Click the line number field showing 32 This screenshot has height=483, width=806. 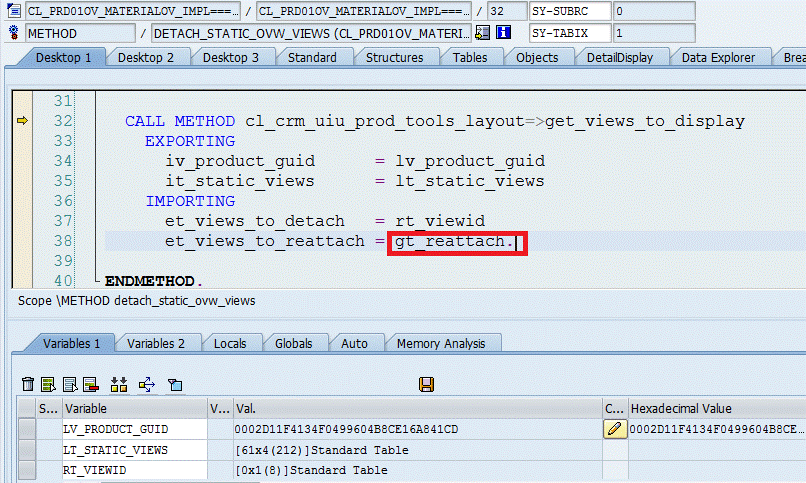[x=507, y=11]
